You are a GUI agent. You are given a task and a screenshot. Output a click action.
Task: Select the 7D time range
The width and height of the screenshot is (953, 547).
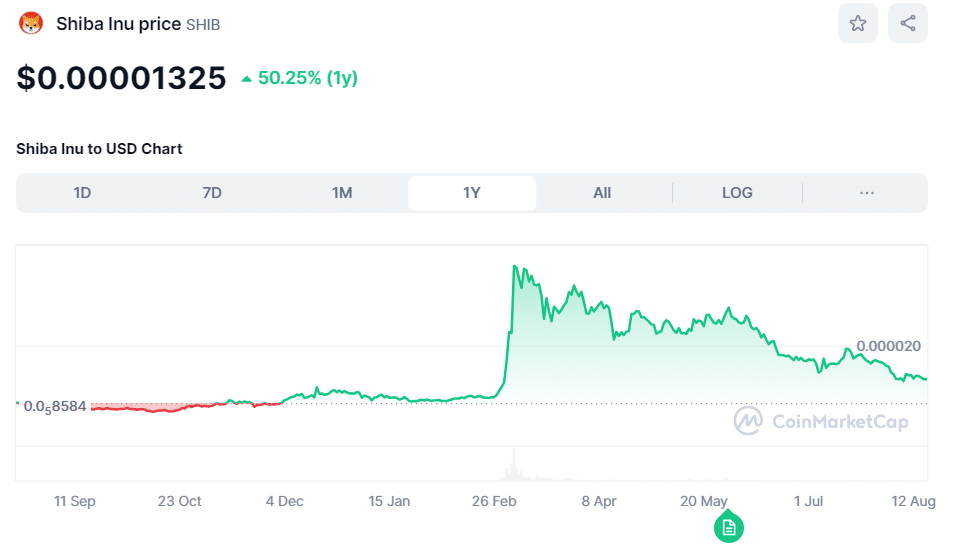212,193
